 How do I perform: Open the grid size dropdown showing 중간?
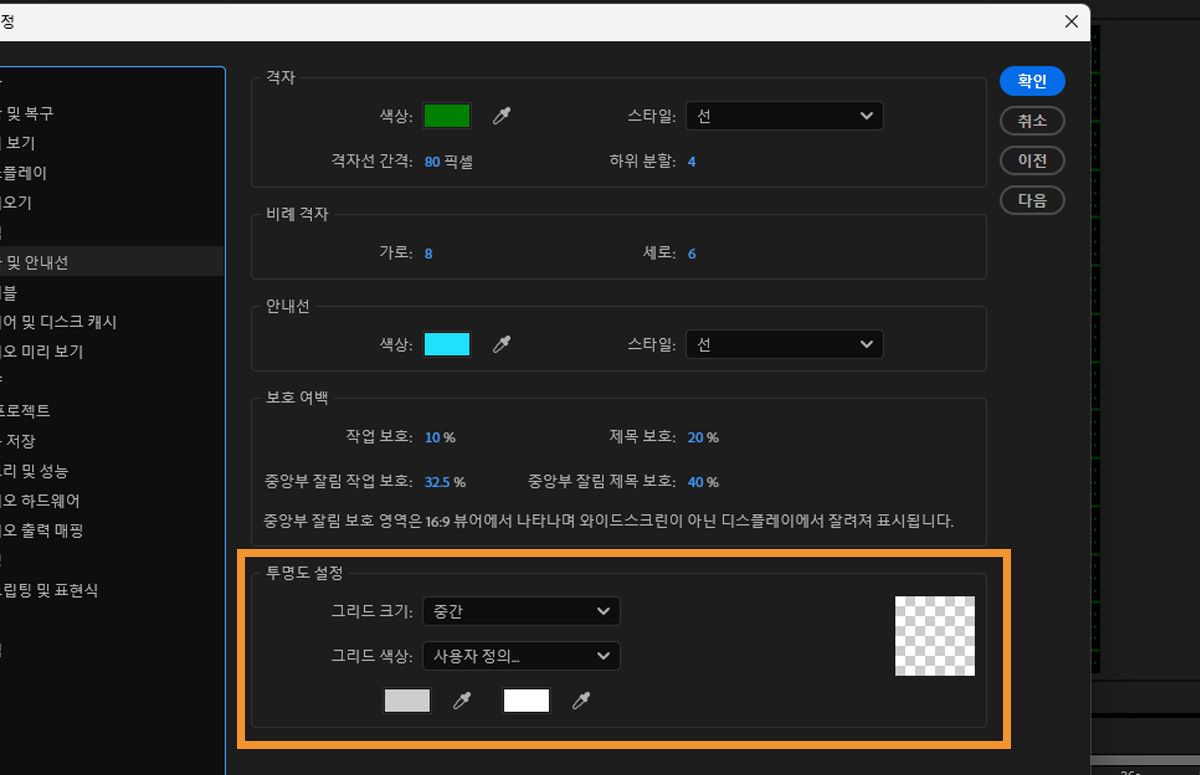pos(521,611)
